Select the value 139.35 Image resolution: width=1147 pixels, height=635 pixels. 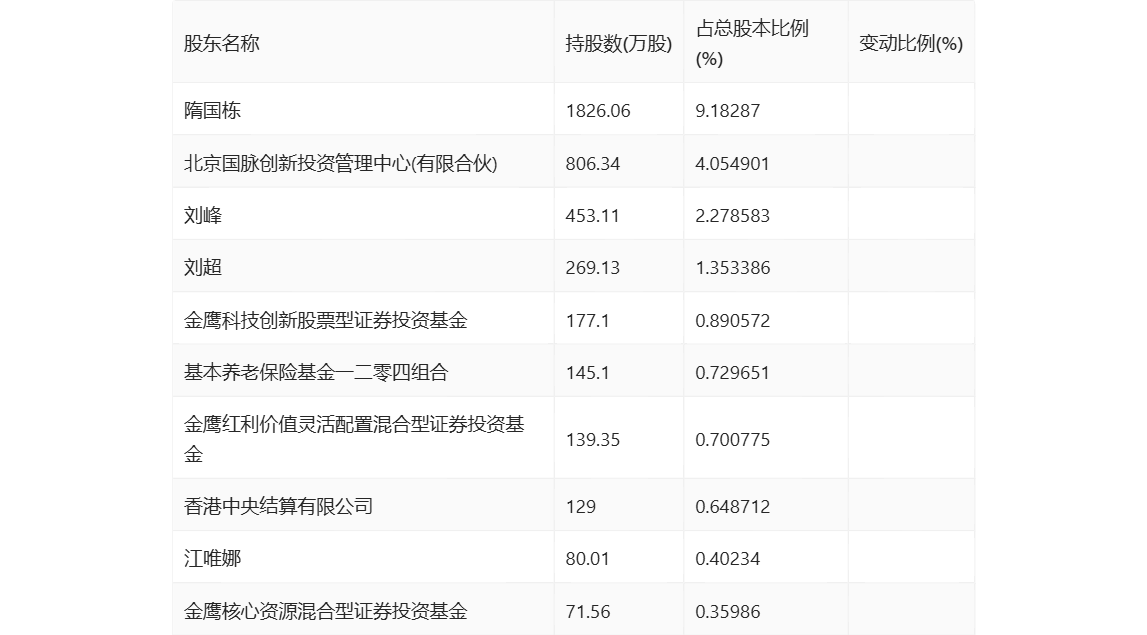(593, 440)
